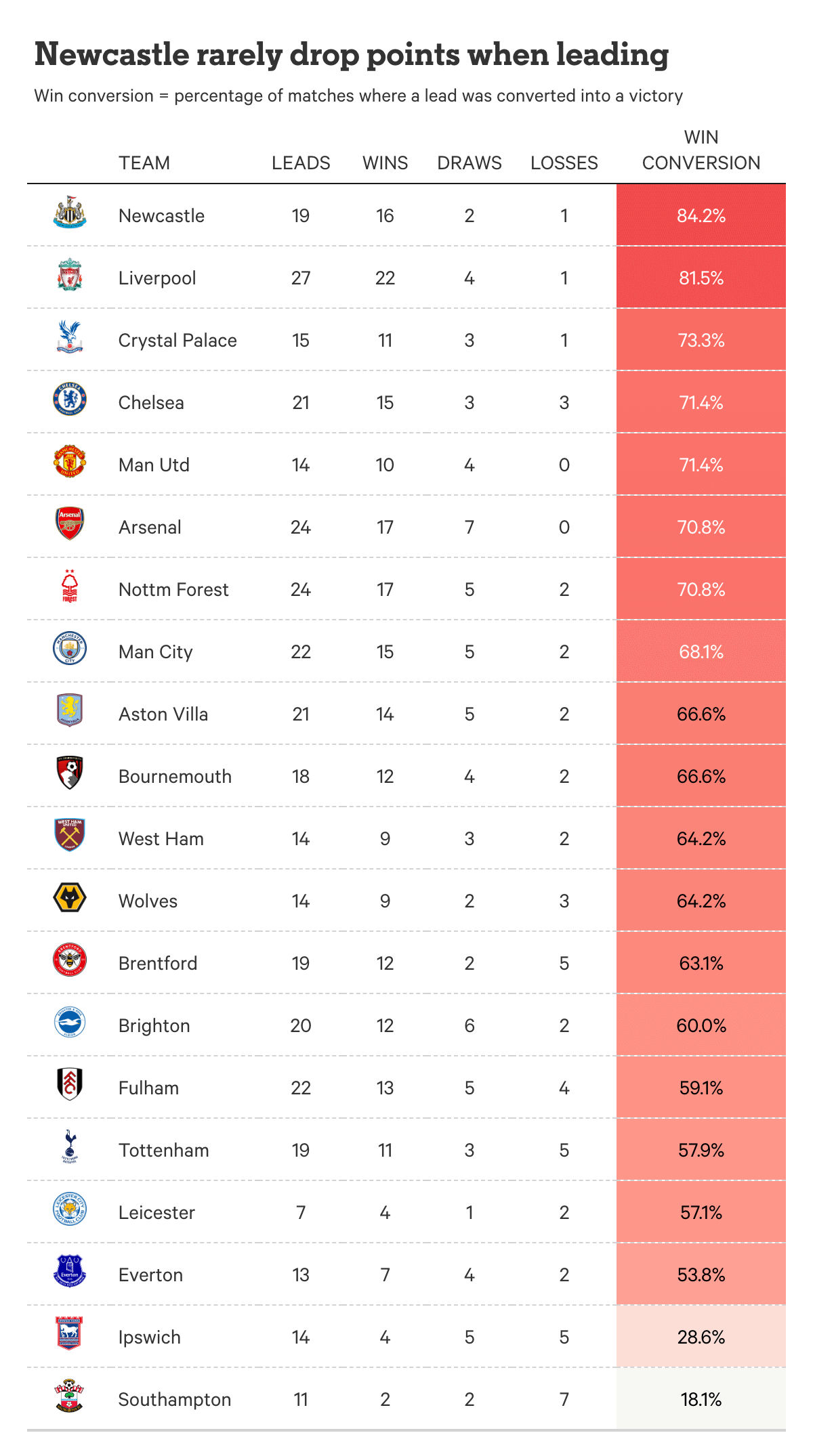Select the Arsenal cannon crest
Screen dimensions: 813x1456
pyautogui.click(x=70, y=523)
